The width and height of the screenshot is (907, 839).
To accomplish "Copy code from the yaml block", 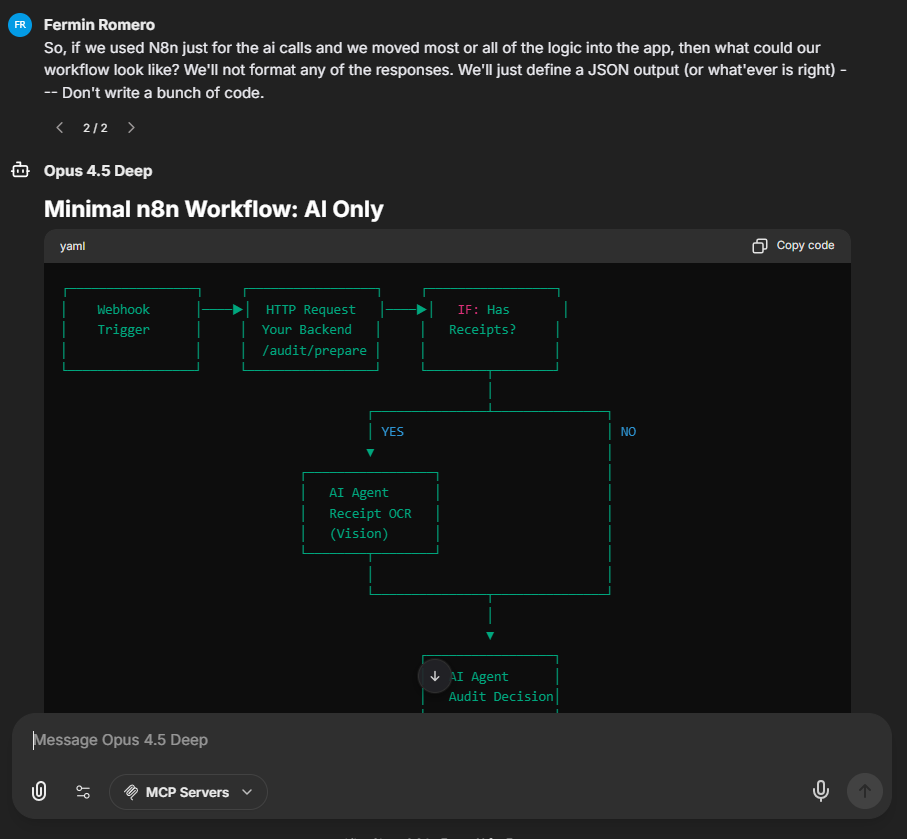I will pyautogui.click(x=793, y=246).
